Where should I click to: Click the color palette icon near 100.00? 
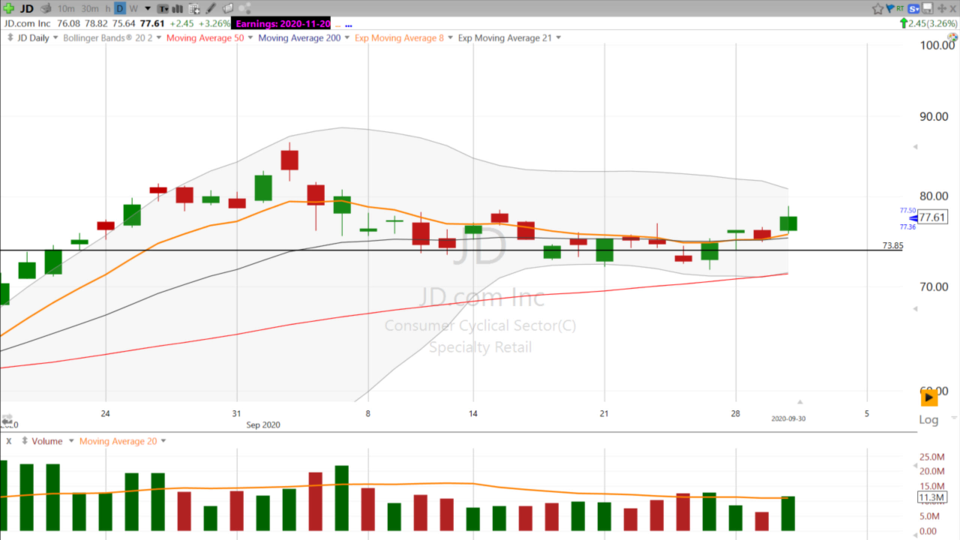tap(953, 37)
